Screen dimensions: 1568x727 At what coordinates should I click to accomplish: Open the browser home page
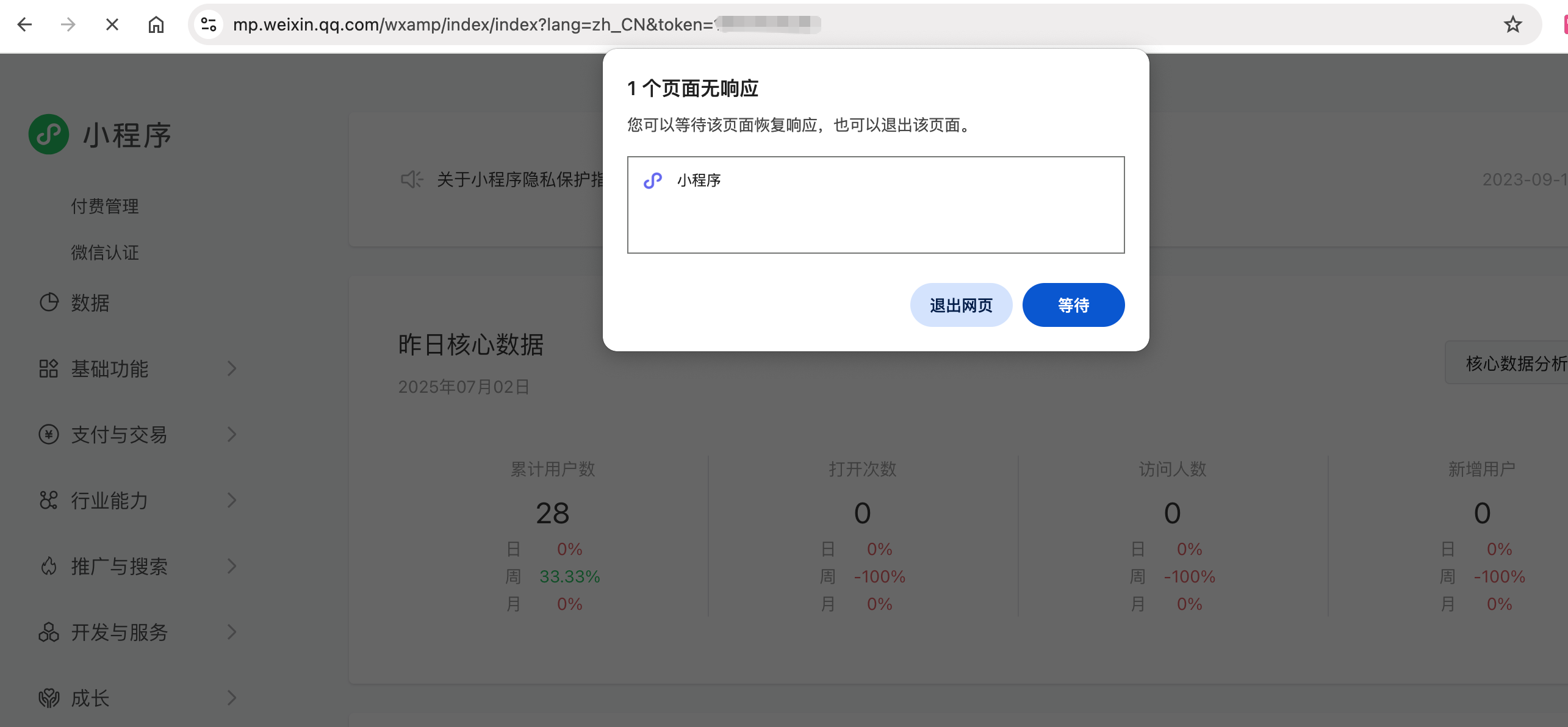tap(156, 24)
